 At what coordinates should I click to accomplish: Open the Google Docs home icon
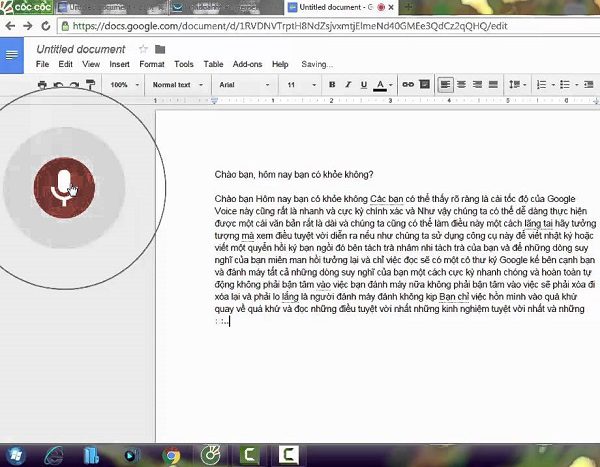pos(12,53)
